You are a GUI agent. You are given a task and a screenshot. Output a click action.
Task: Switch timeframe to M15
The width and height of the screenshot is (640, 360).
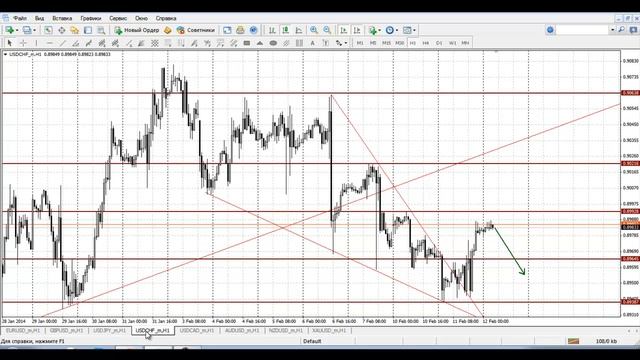click(x=386, y=43)
